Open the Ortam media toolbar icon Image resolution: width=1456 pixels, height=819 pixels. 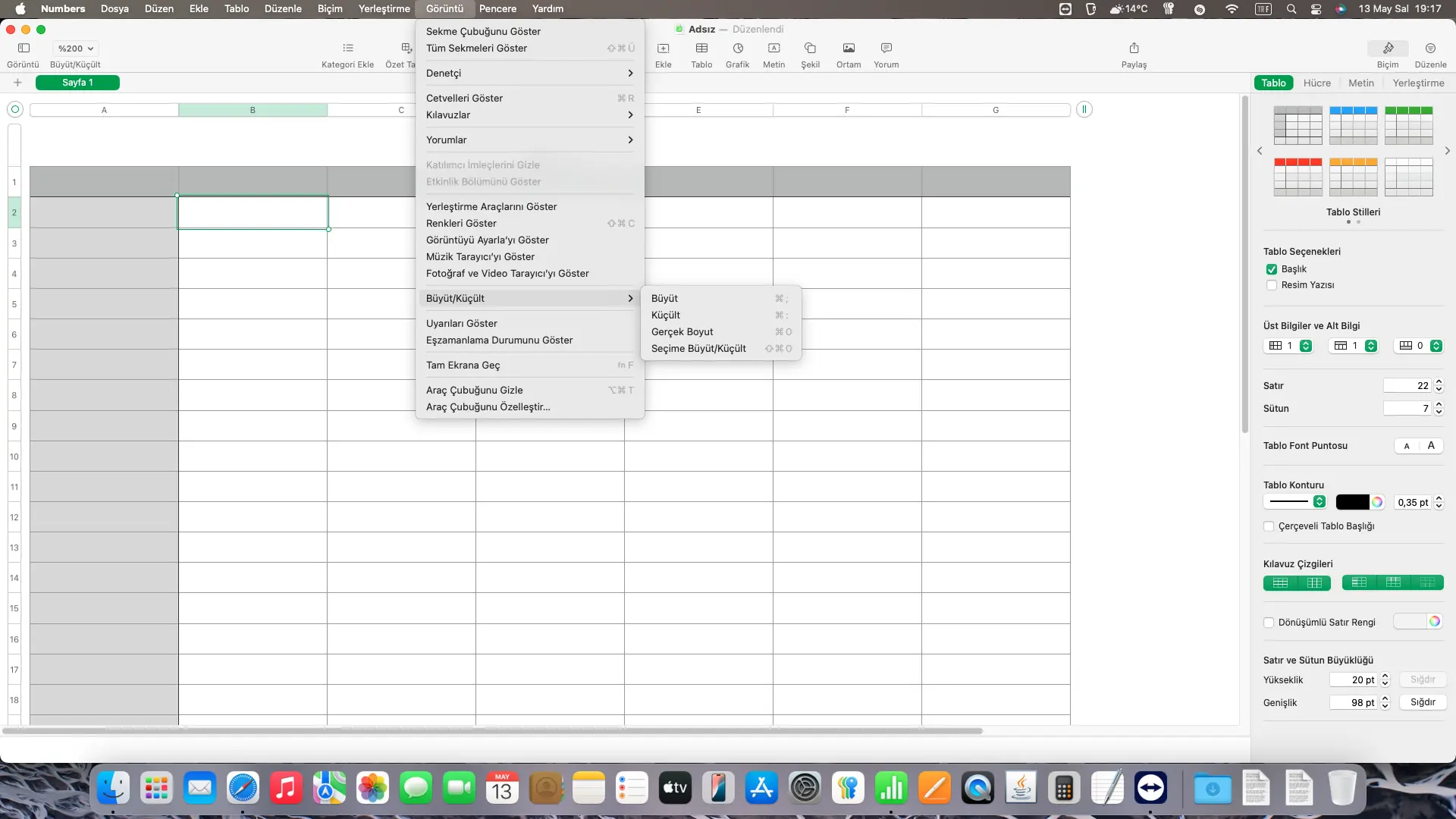[849, 48]
